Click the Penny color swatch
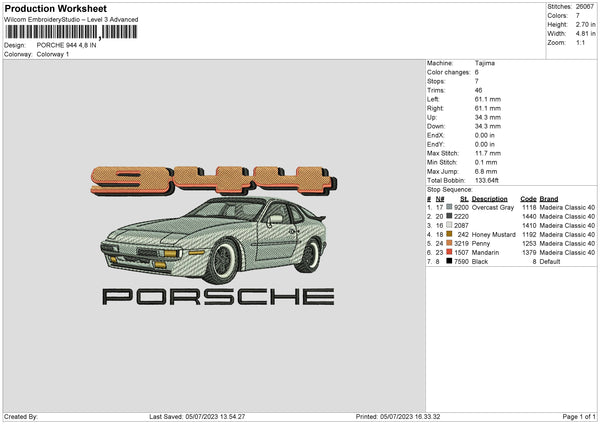The image size is (600, 424). [x=450, y=242]
